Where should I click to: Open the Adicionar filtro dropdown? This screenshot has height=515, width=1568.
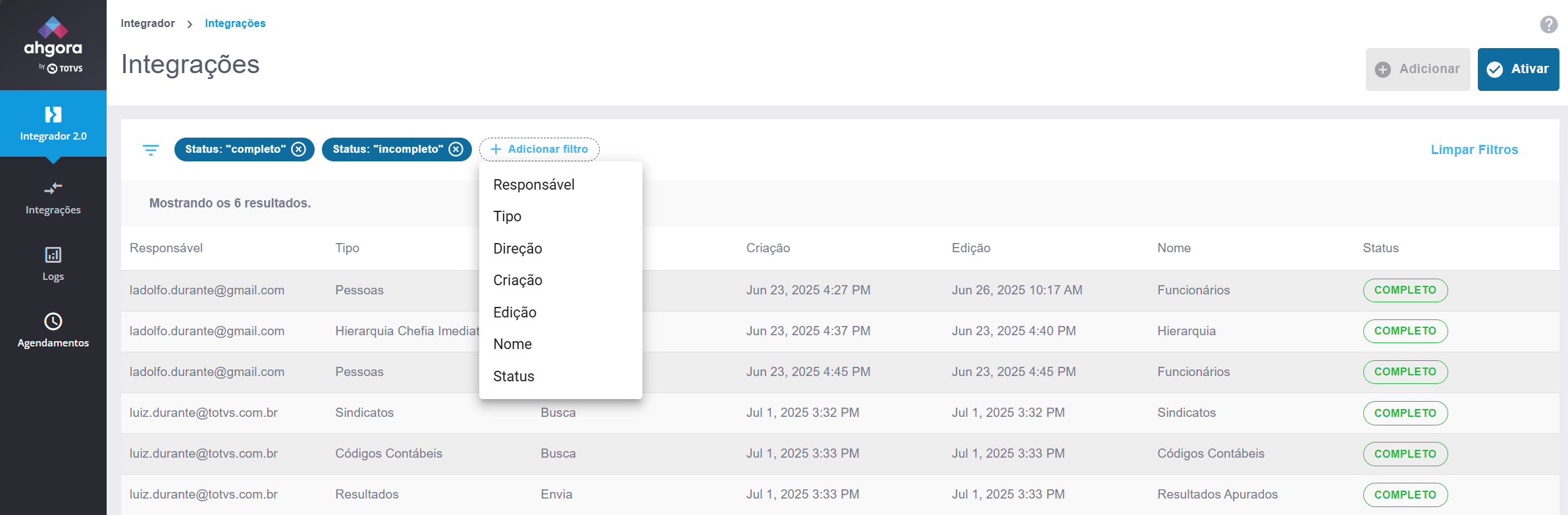(539, 149)
